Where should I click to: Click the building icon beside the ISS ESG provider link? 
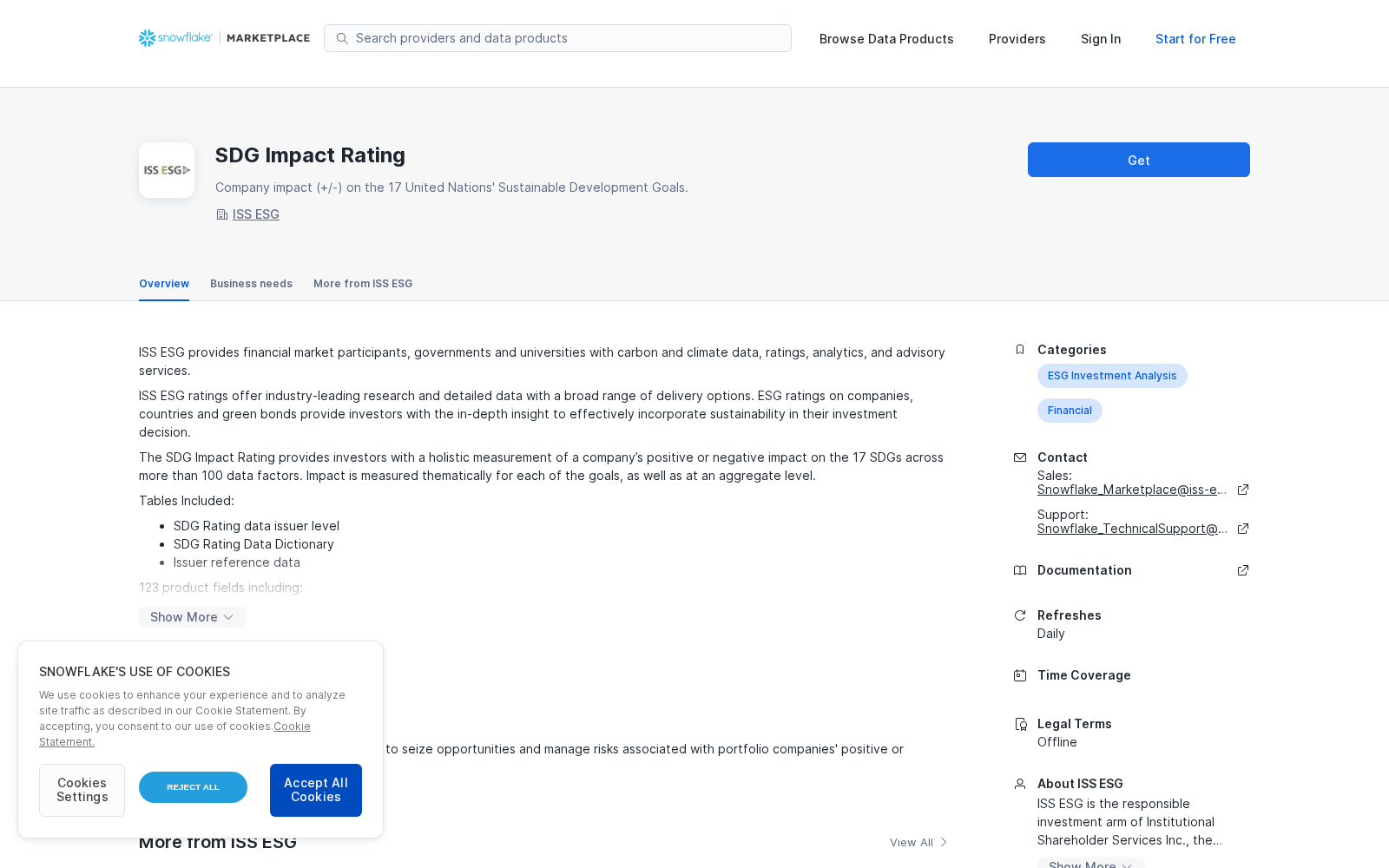[x=221, y=214]
